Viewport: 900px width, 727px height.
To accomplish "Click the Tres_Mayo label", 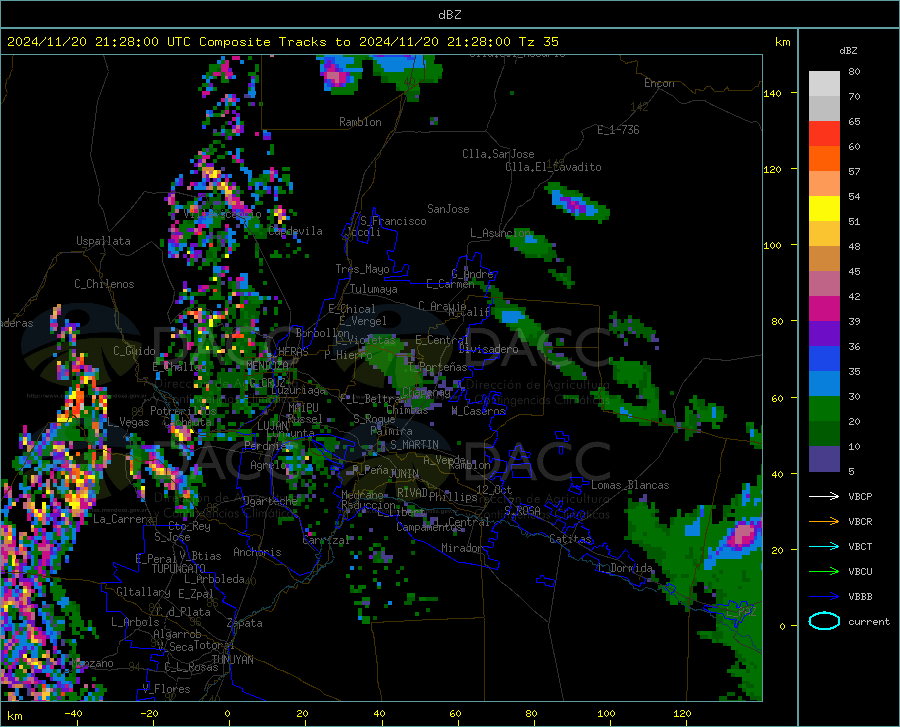I will (x=362, y=269).
